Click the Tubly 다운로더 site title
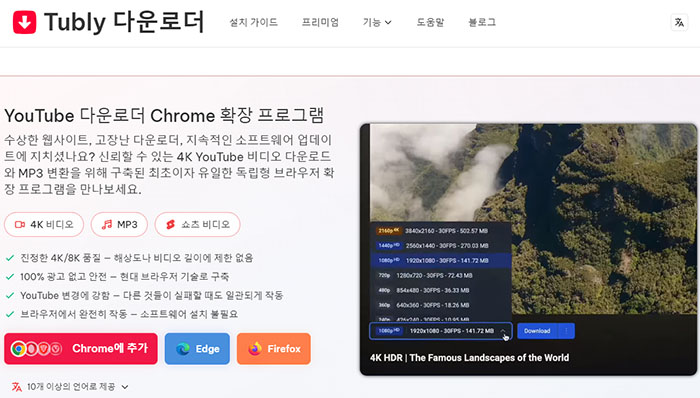The height and width of the screenshot is (398, 700). [124, 22]
